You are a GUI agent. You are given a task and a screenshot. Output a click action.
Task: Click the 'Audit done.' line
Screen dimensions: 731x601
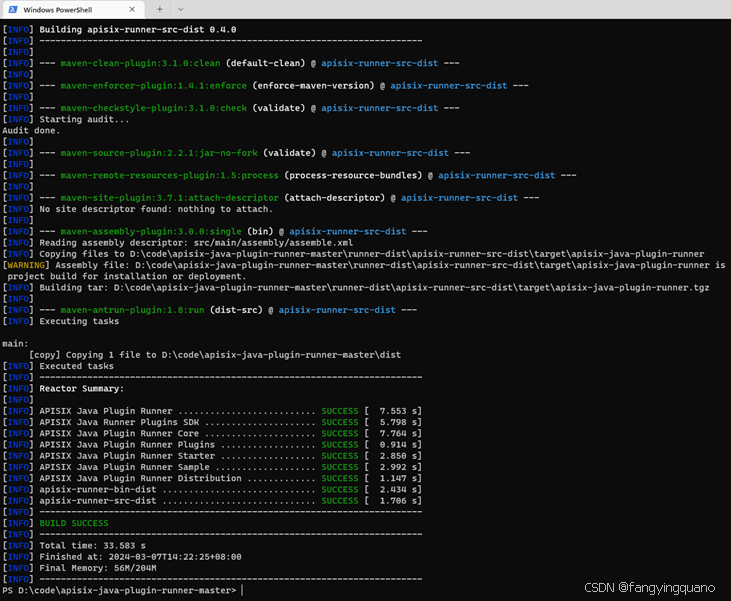[31, 130]
